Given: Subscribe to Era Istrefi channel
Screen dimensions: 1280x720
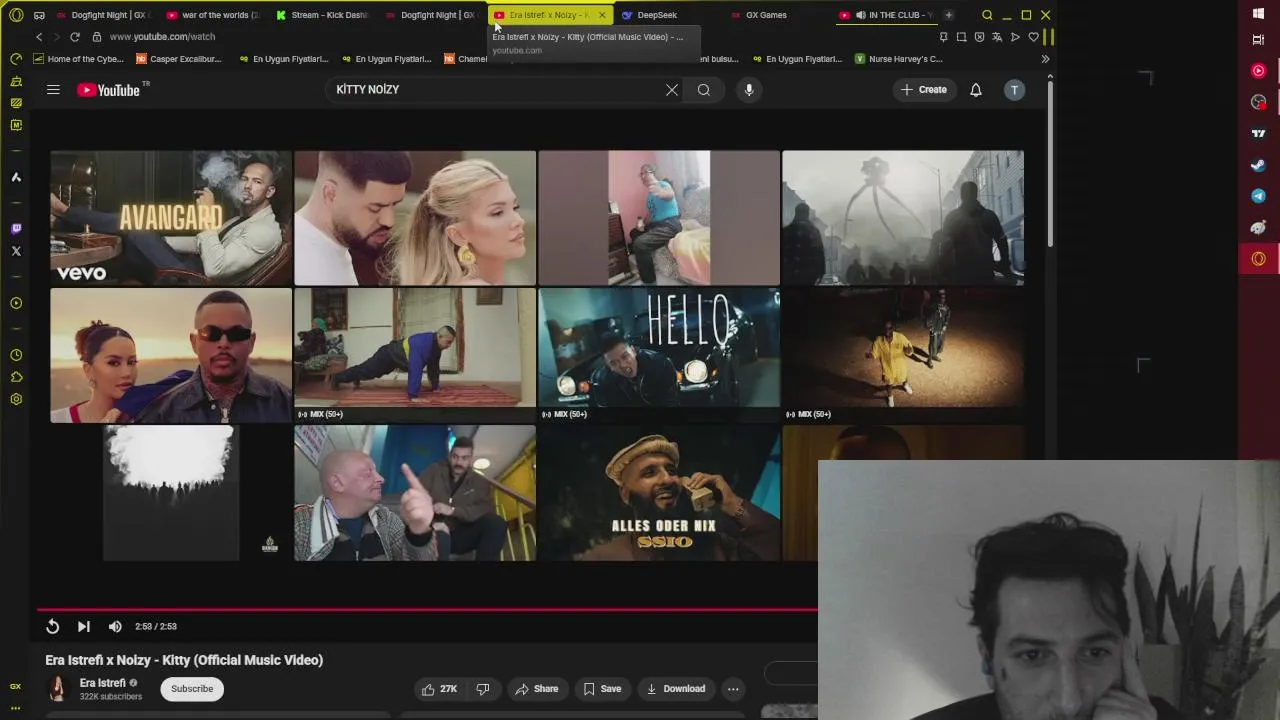Looking at the screenshot, I should (x=192, y=689).
